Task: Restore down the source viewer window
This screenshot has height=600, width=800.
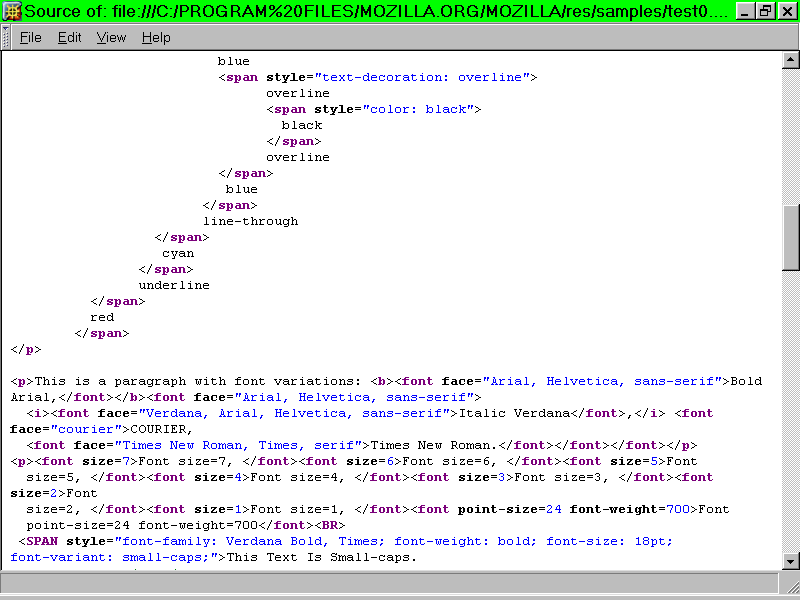Action: 765,12
